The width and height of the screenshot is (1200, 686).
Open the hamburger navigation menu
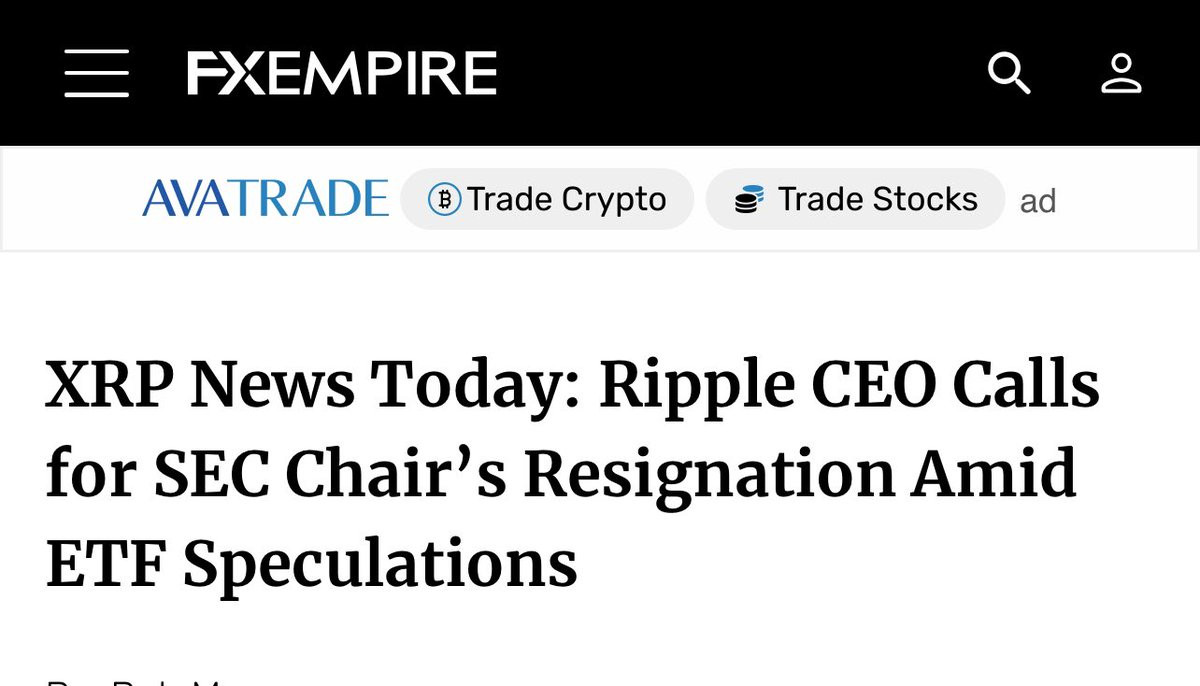[x=97, y=74]
